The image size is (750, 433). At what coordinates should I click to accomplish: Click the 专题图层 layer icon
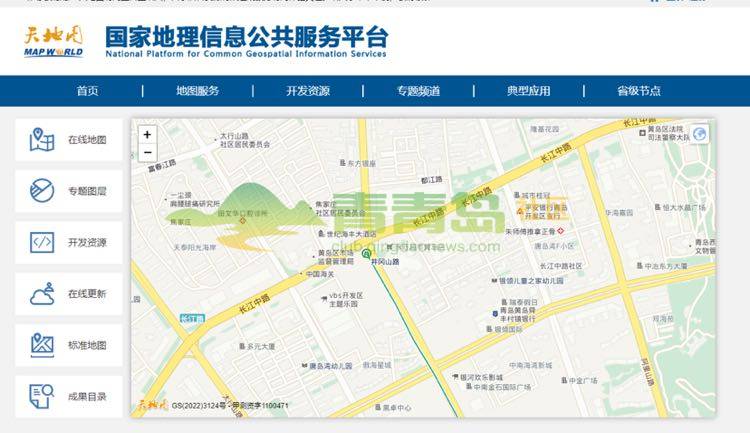point(42,191)
